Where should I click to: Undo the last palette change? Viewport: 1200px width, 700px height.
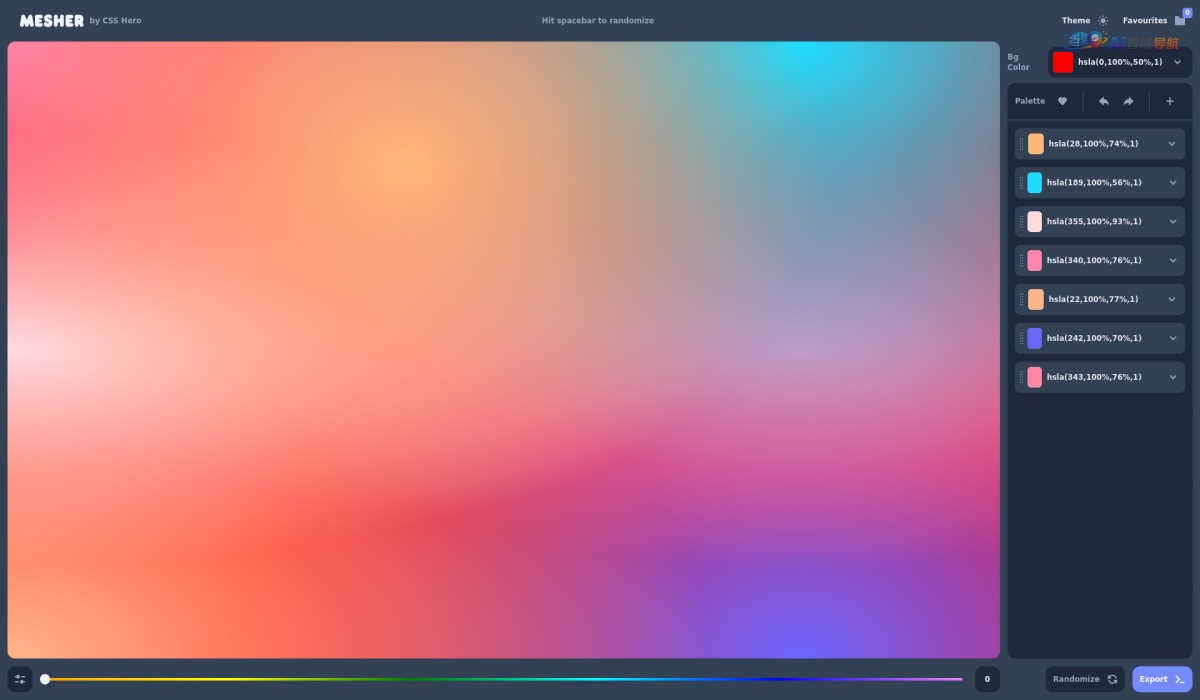(1104, 101)
